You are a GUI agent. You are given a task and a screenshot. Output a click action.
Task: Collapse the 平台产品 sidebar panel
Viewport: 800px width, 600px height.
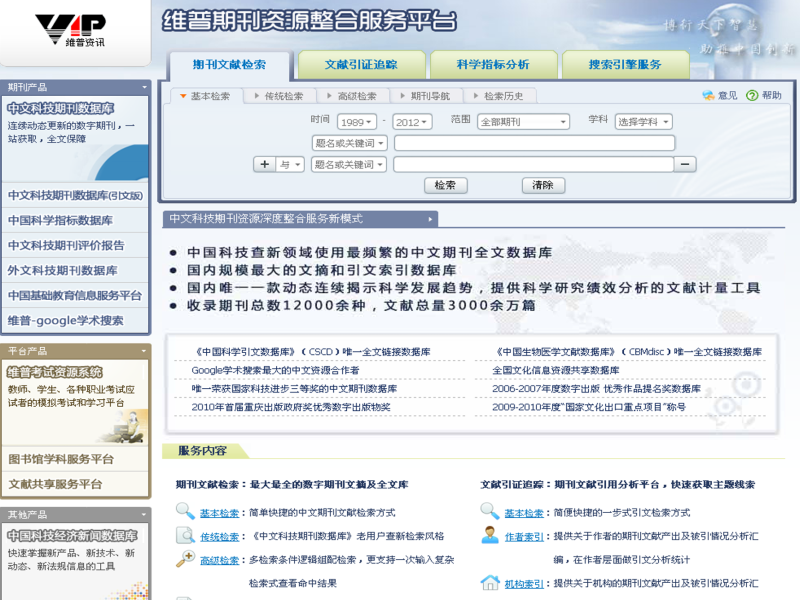tap(144, 351)
